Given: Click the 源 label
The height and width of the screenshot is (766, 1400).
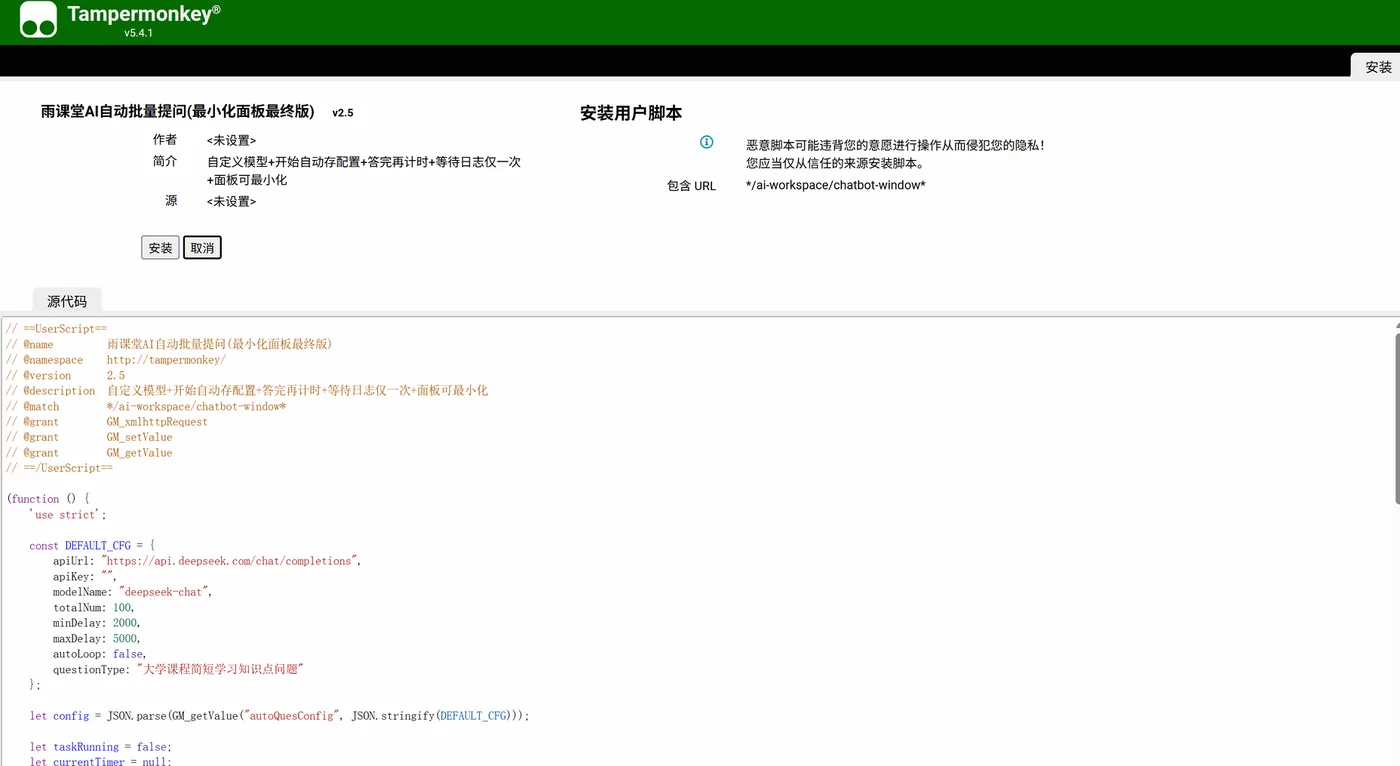Looking at the screenshot, I should pos(171,201).
